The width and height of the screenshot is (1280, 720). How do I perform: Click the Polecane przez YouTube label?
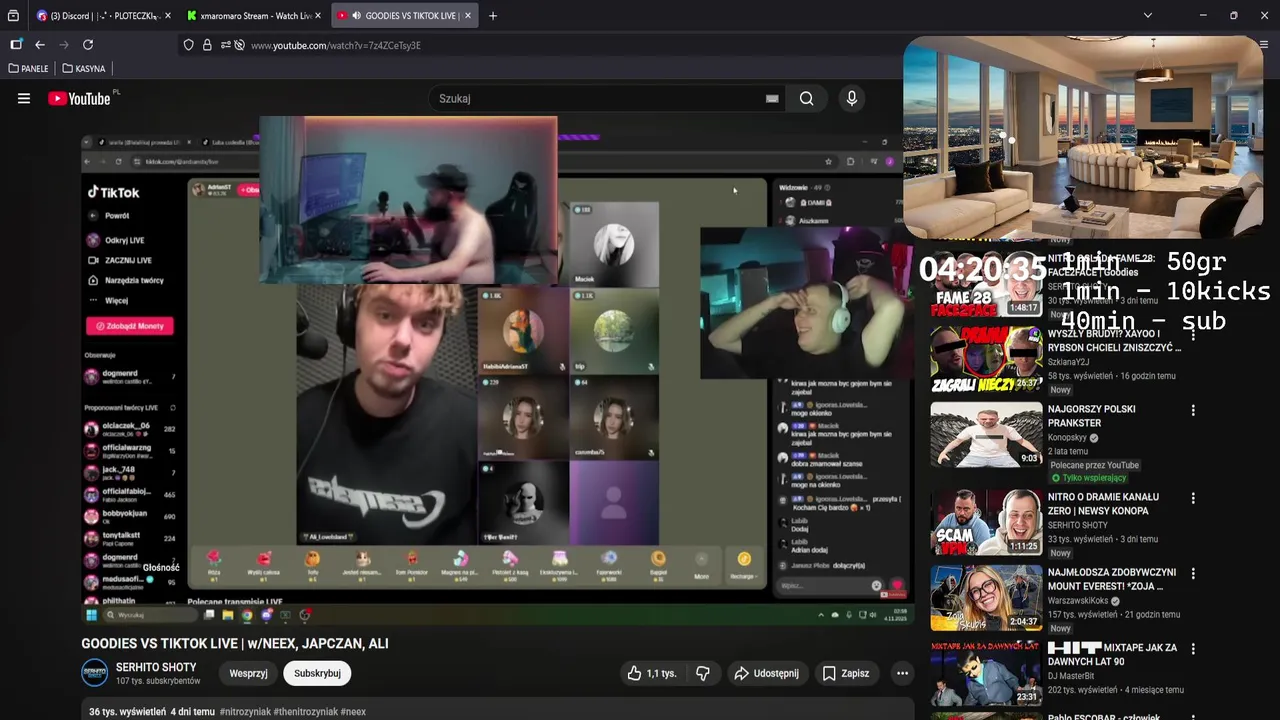1095,465
